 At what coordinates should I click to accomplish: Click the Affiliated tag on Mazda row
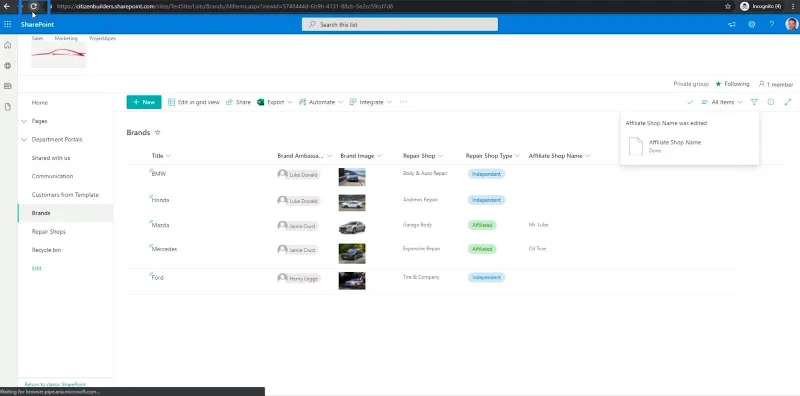click(482, 225)
